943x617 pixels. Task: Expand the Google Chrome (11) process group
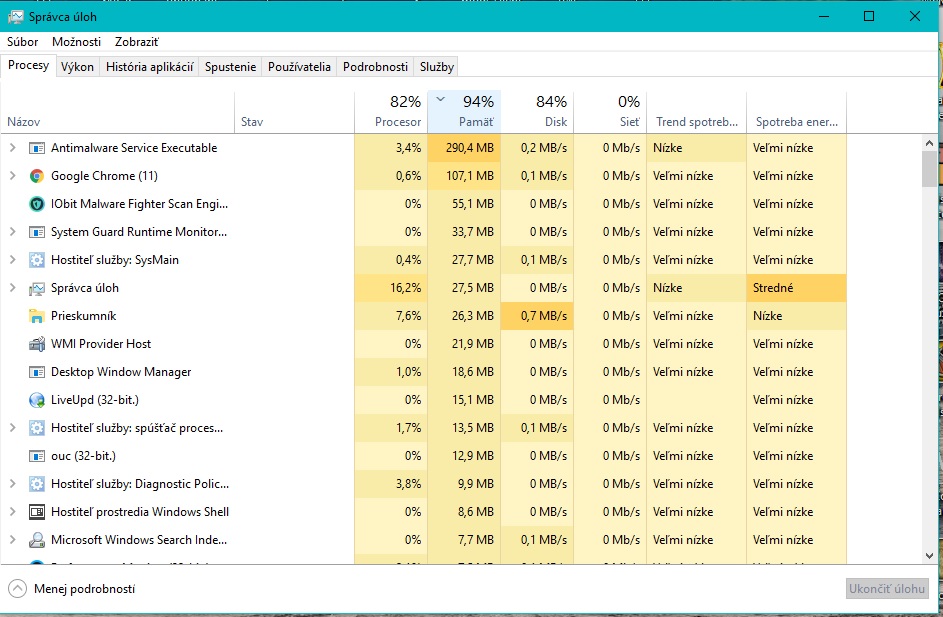click(13, 176)
